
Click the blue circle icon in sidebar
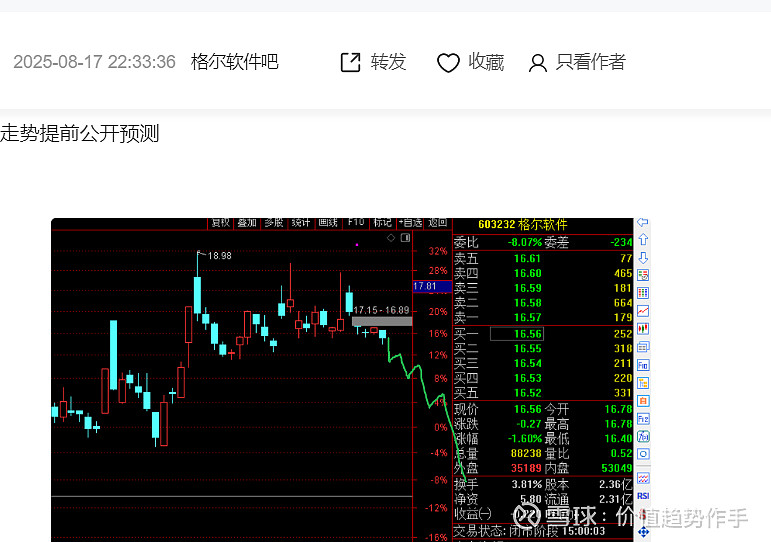coord(643,454)
